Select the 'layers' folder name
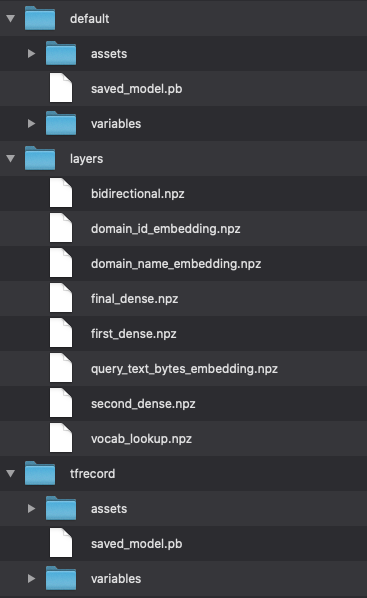 pos(87,159)
